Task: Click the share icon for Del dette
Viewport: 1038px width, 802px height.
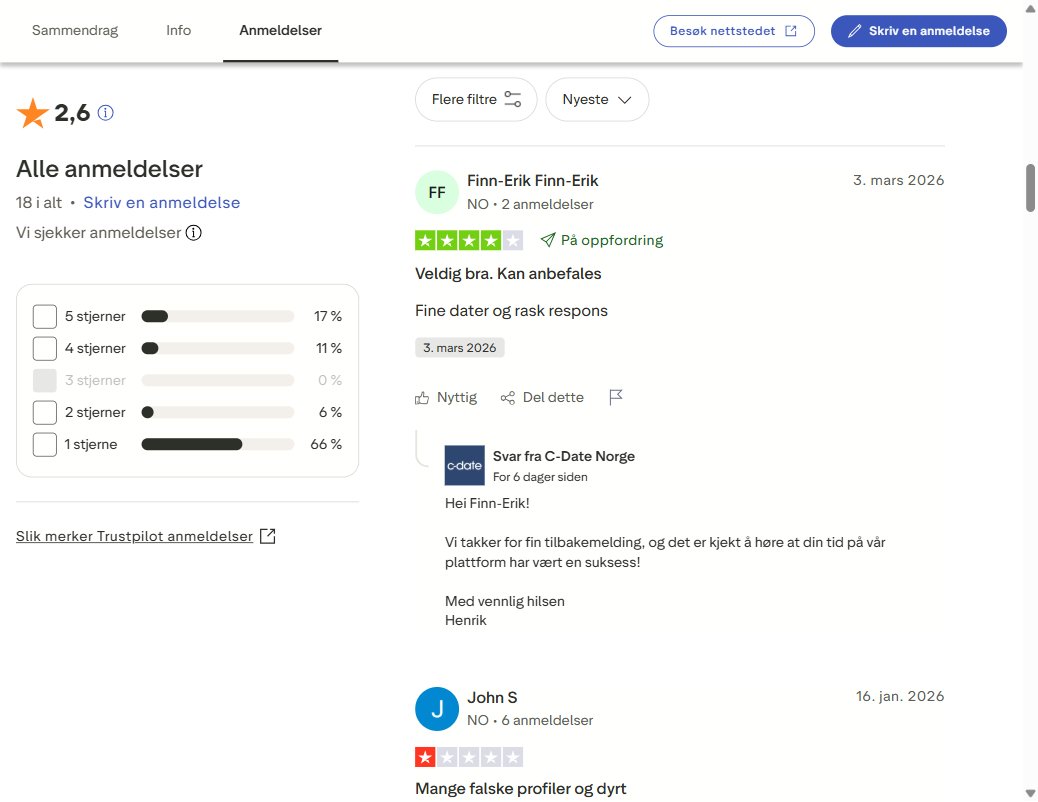Action: [508, 398]
